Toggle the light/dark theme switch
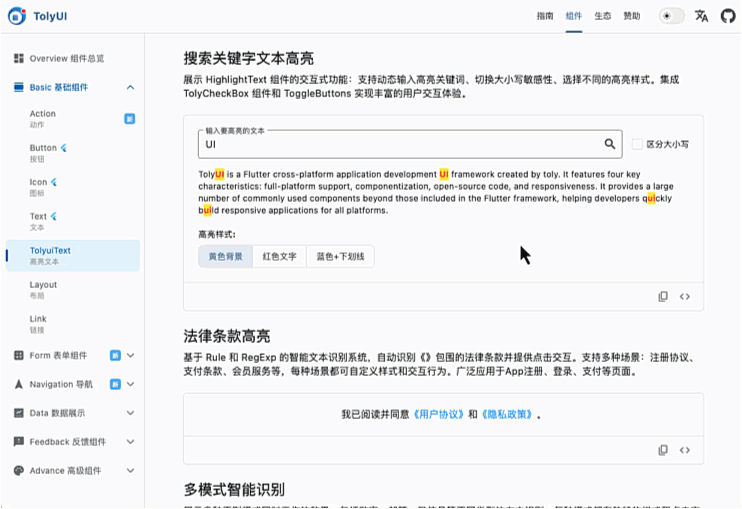Viewport: 742px width, 509px height. [x=671, y=16]
